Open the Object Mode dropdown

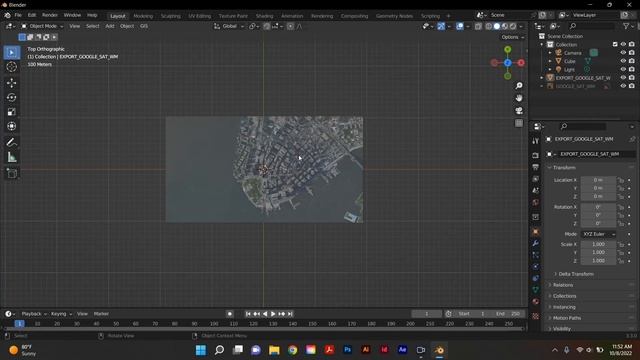click(x=42, y=26)
